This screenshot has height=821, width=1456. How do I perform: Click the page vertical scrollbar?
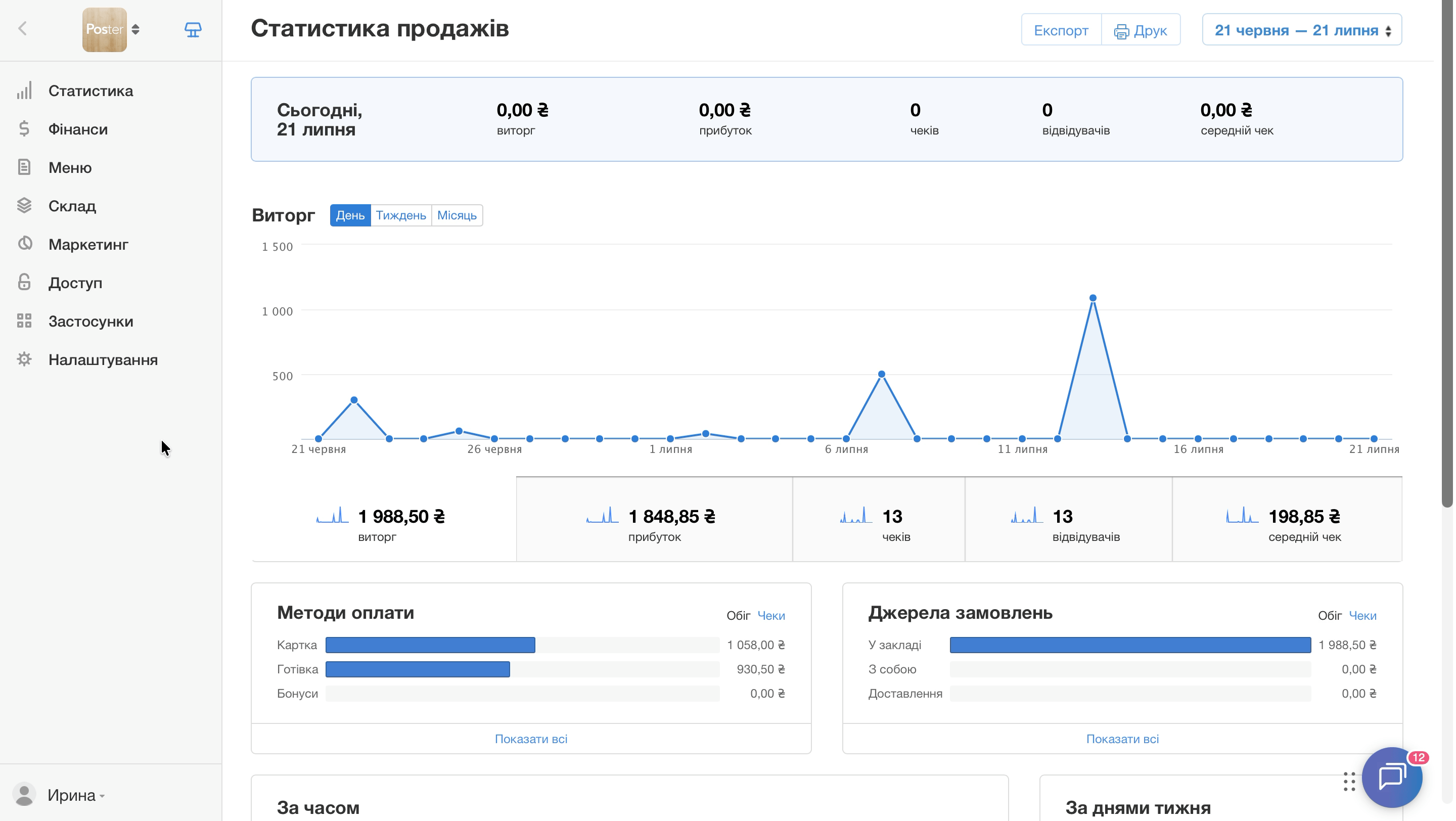(1447, 254)
